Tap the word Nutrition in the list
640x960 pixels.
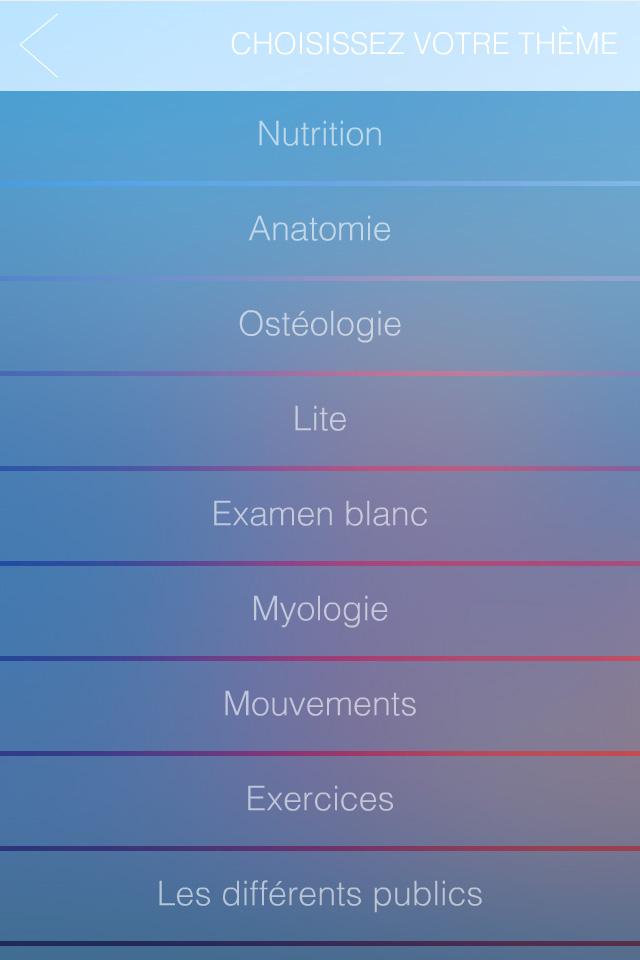320,133
